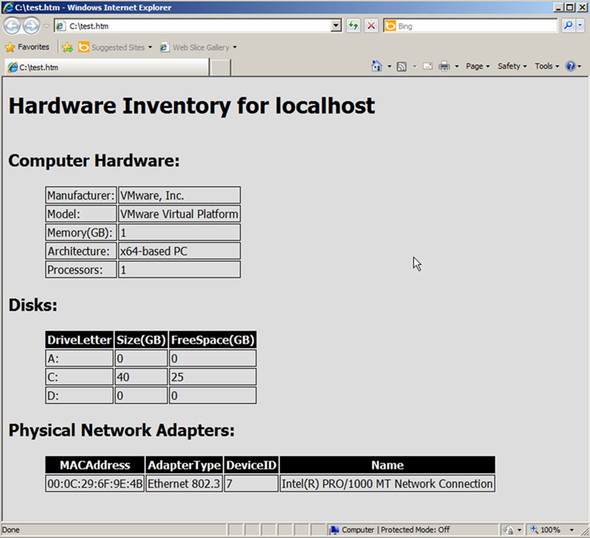Open the Favorites button
Screen dimensions: 590x538
click(27, 47)
